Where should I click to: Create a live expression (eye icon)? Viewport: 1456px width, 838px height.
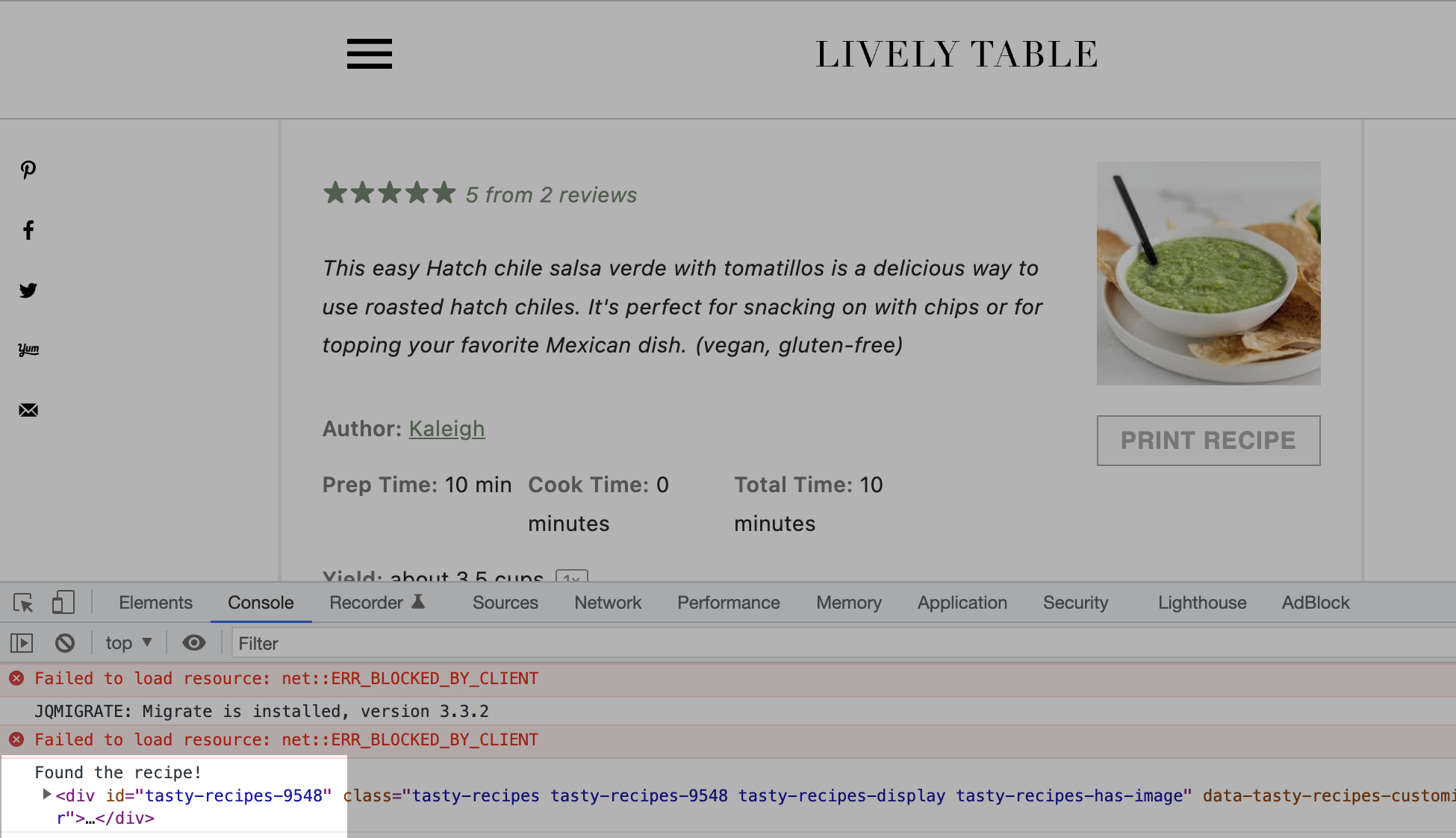[x=194, y=643]
